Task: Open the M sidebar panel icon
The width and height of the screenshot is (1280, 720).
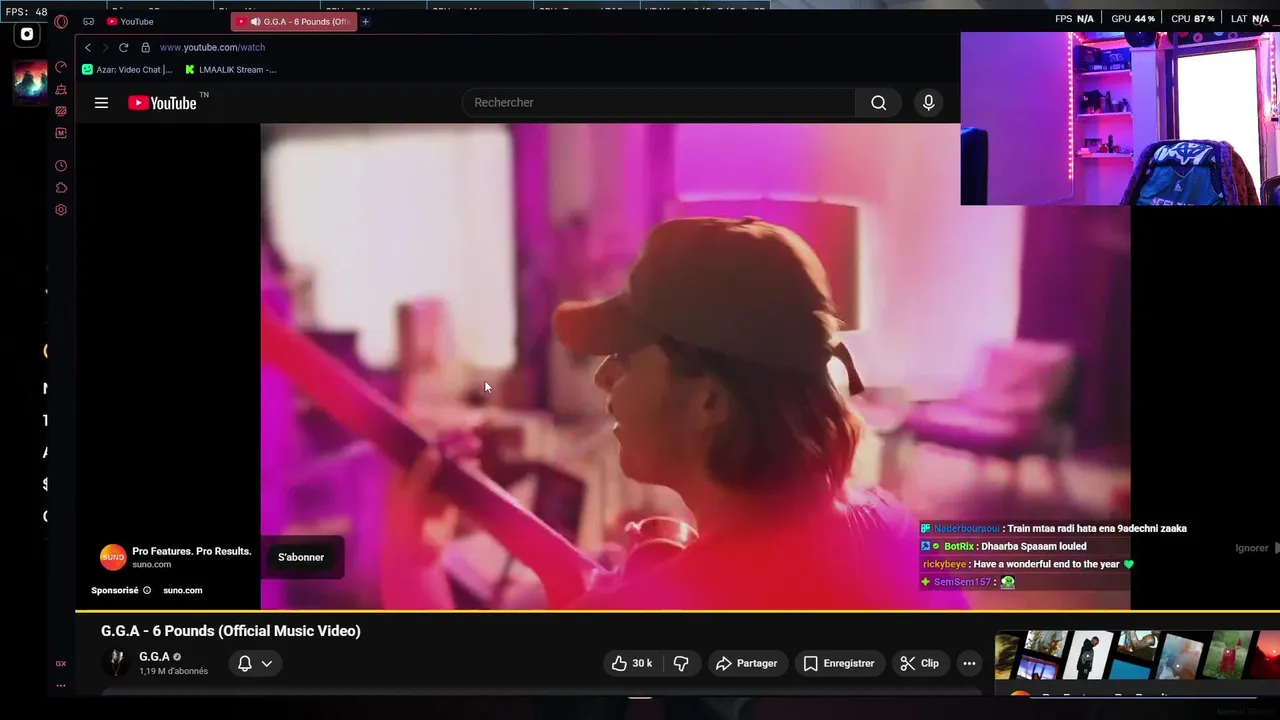Action: [x=61, y=133]
